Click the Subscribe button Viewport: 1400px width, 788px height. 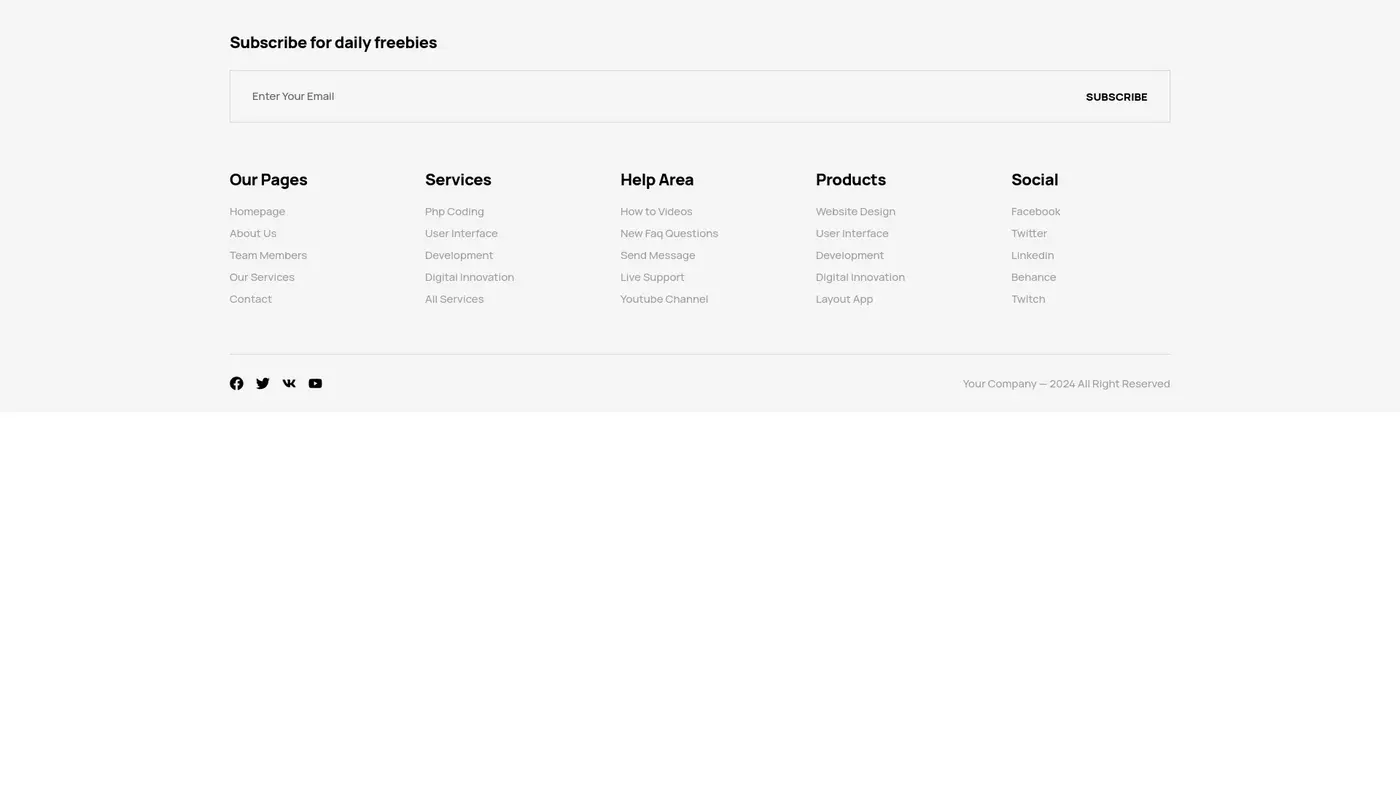pos(1116,97)
